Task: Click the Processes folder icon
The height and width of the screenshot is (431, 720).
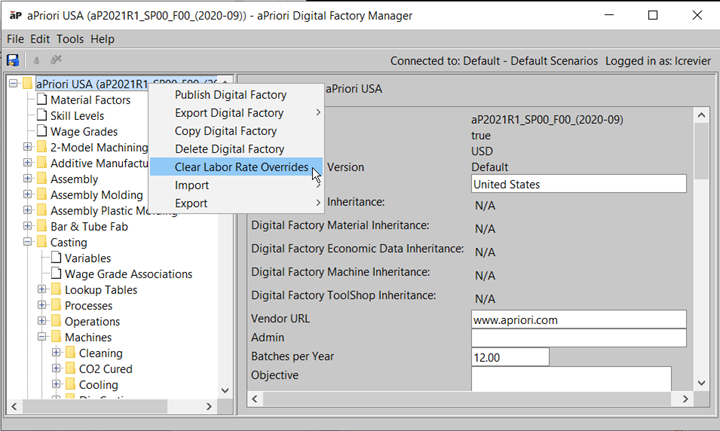Action: point(56,305)
